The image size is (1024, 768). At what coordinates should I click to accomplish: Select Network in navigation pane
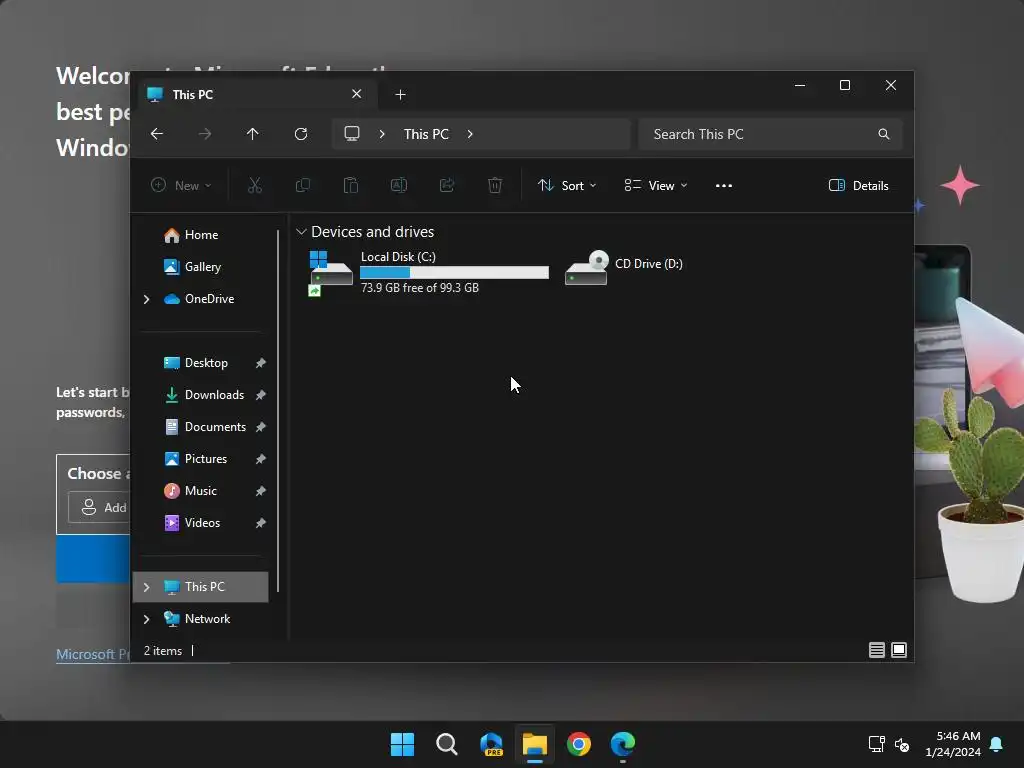tap(201, 619)
